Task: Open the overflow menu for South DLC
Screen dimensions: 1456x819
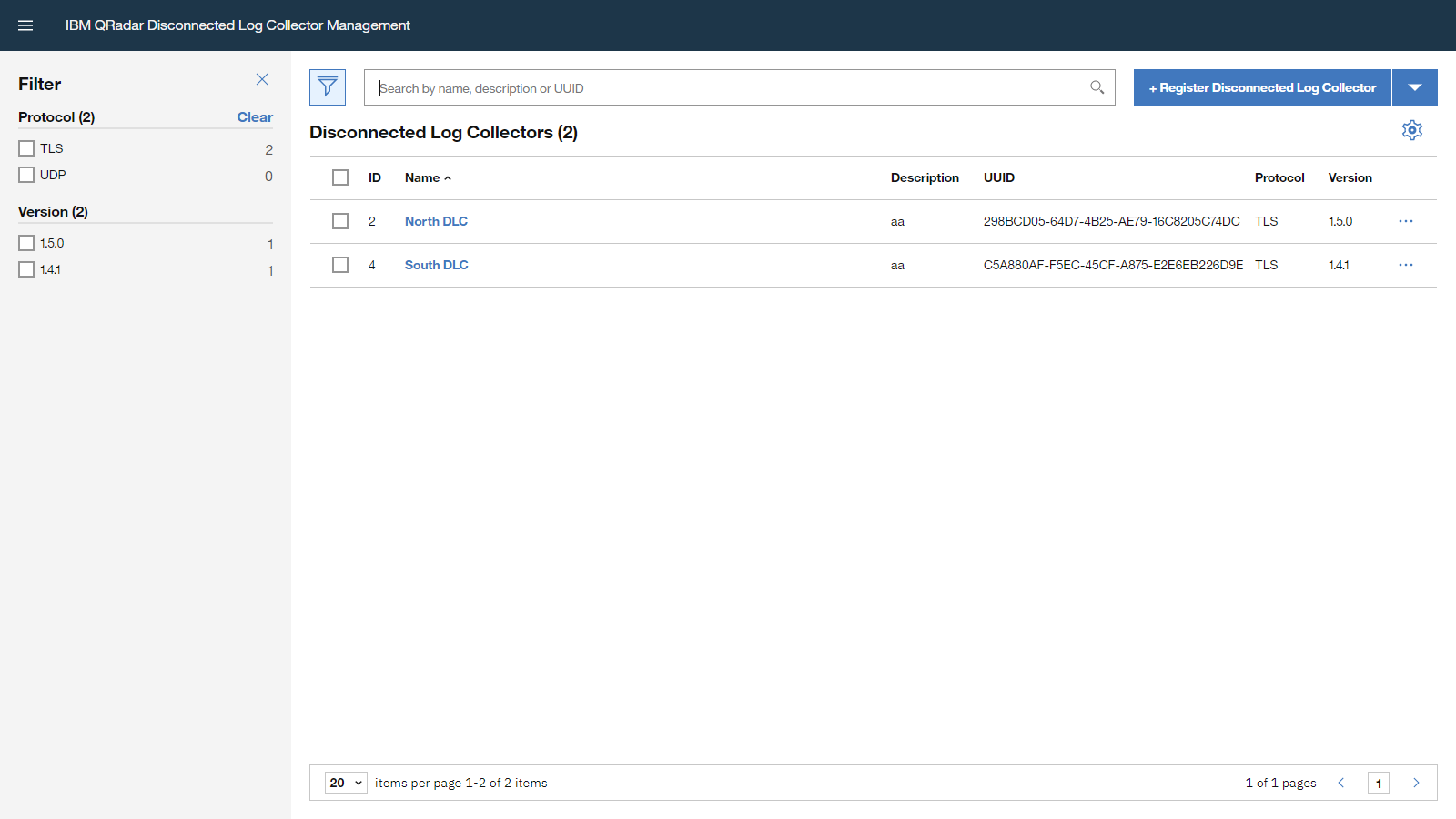Action: pos(1406,265)
